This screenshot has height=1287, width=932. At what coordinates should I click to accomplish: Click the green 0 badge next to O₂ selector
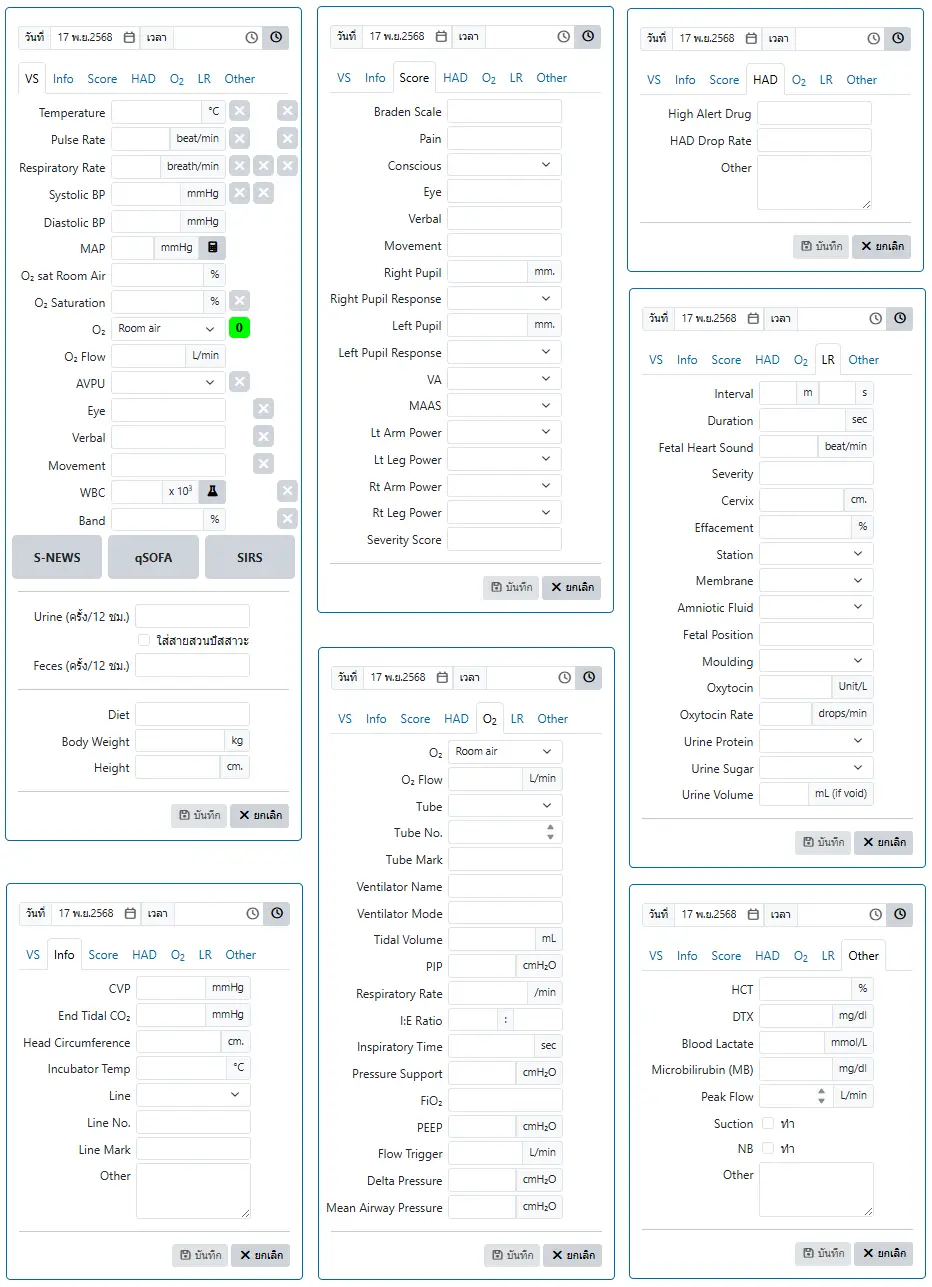coord(239,327)
